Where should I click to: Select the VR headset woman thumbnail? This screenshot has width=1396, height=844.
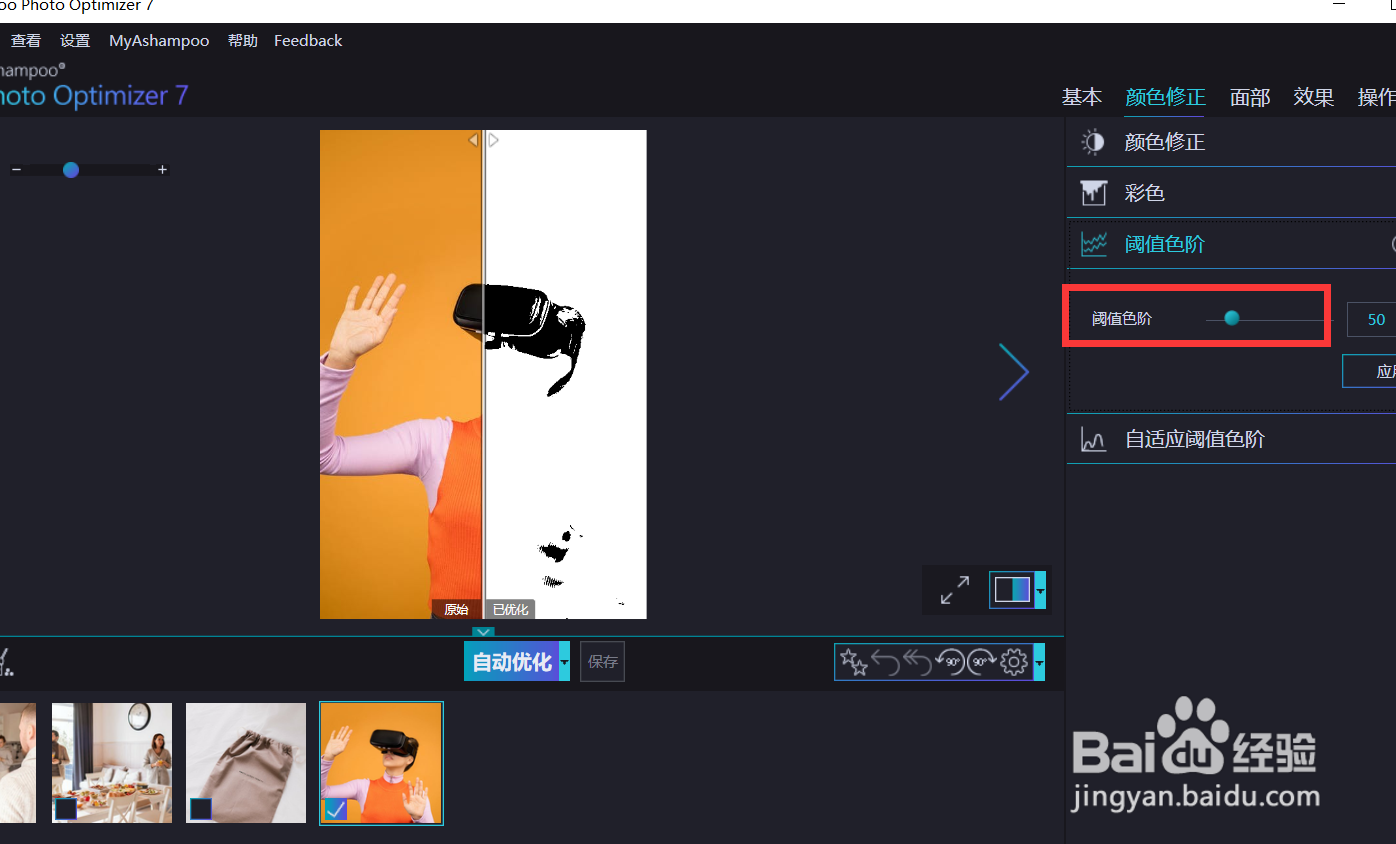tap(381, 763)
